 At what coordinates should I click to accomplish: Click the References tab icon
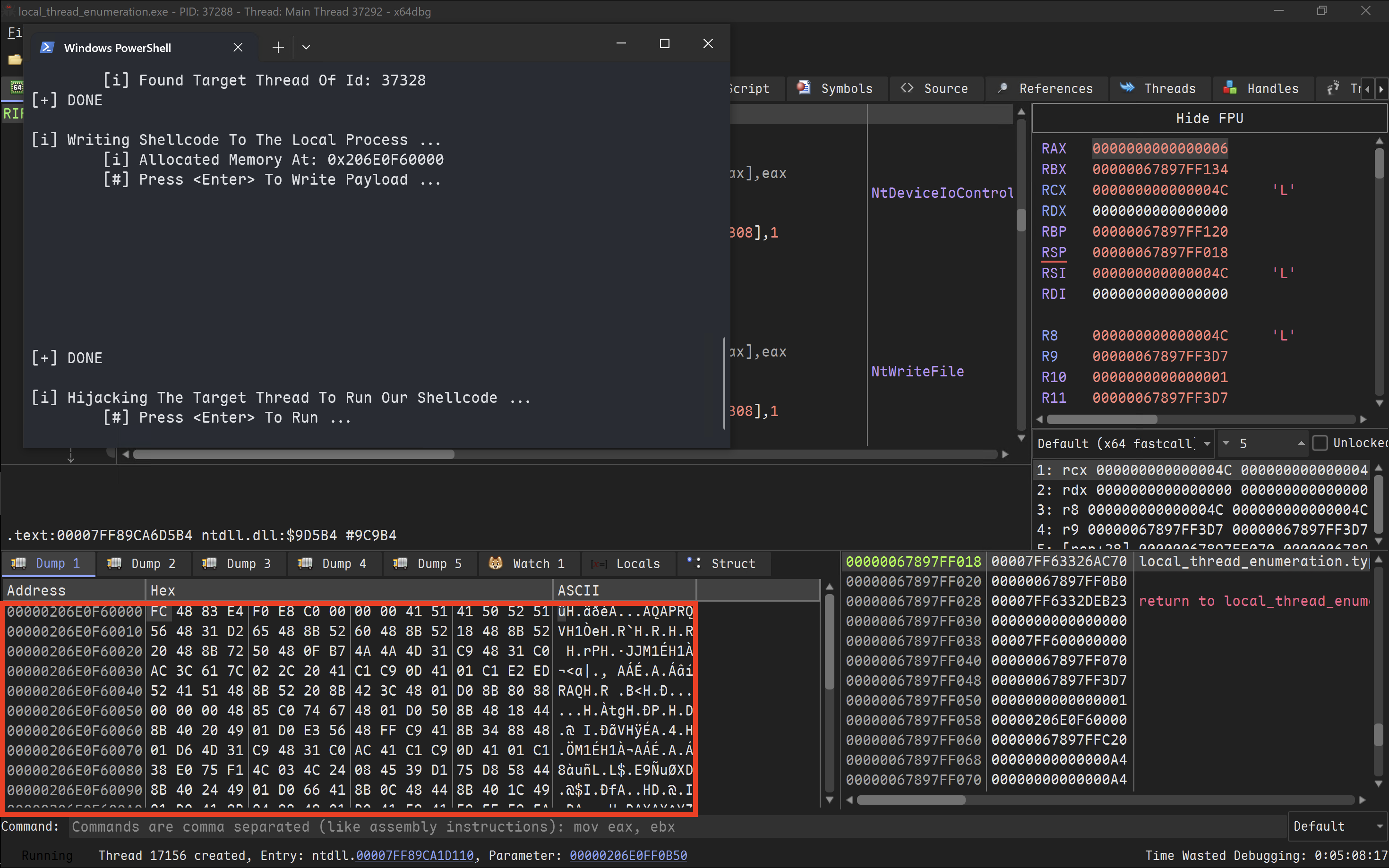pyautogui.click(x=1003, y=88)
